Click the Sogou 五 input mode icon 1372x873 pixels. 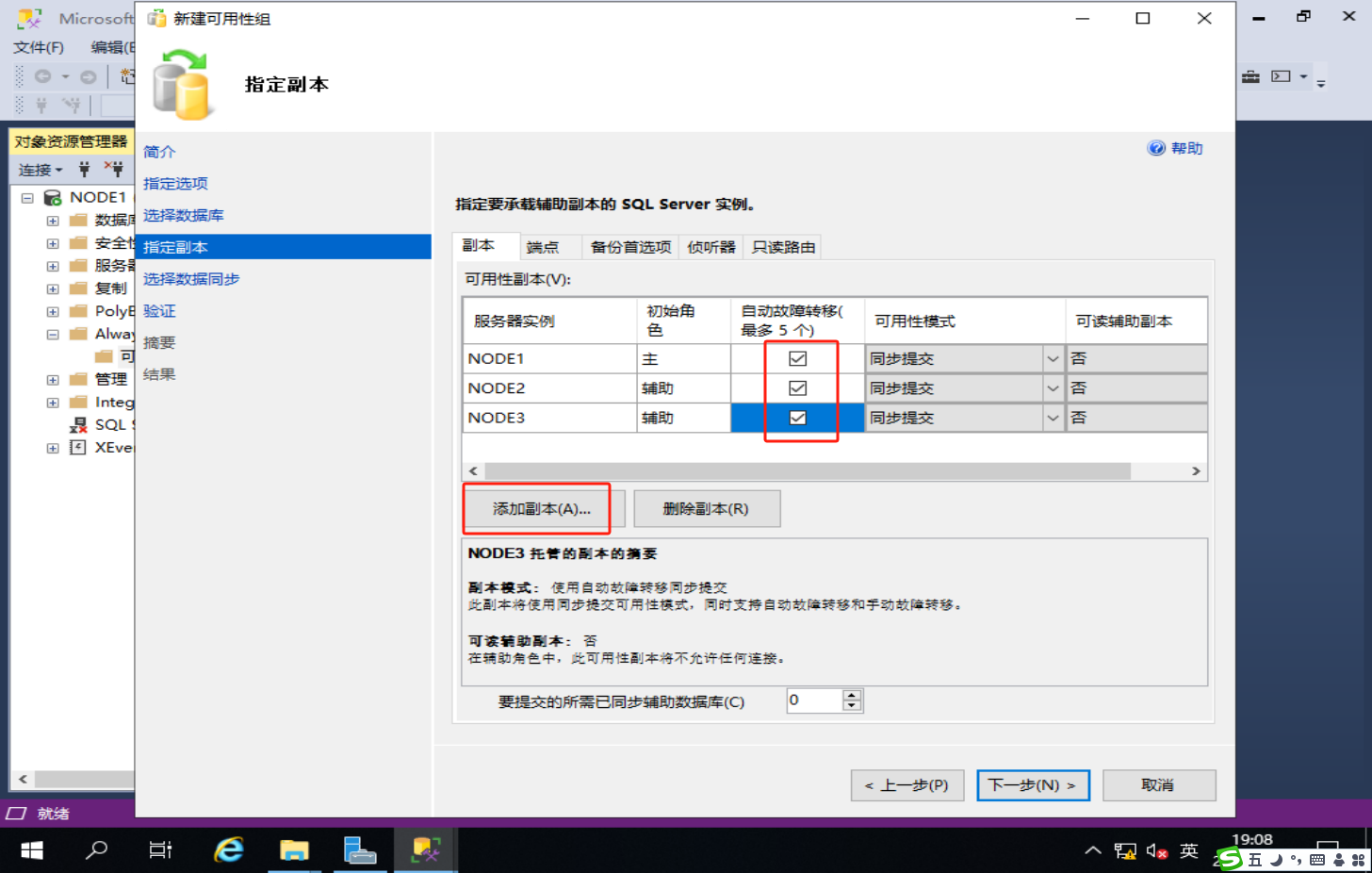[x=1254, y=860]
